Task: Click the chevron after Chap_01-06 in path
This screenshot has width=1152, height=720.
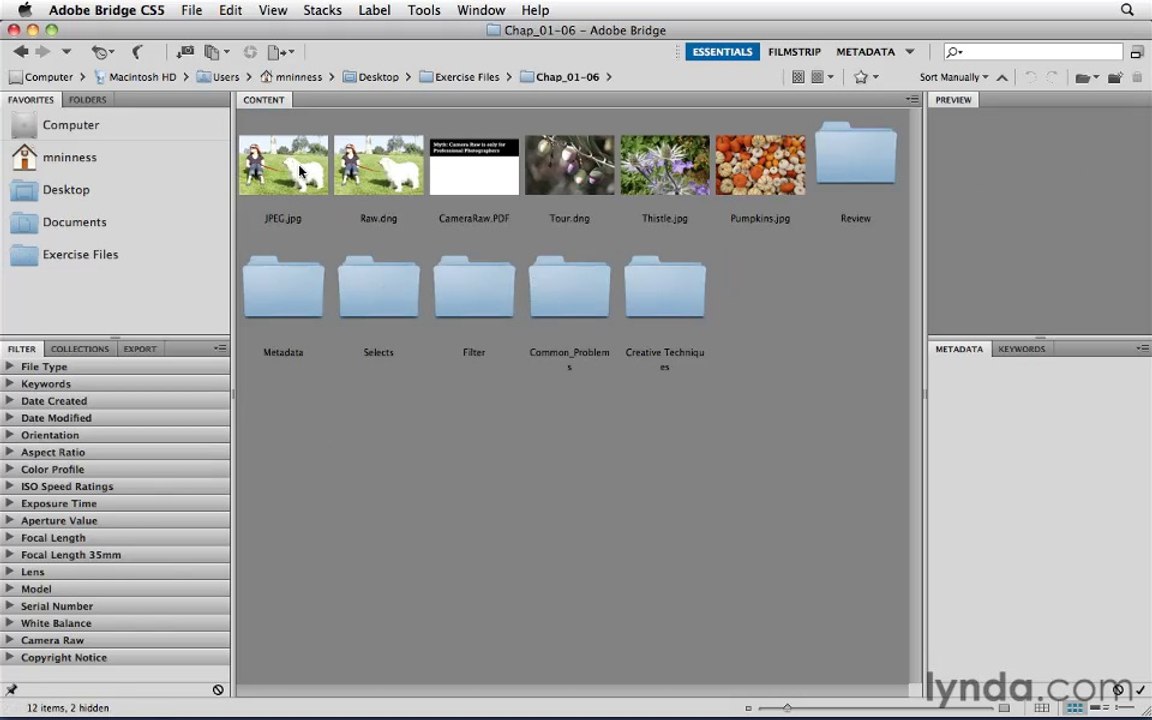Action: [x=609, y=77]
